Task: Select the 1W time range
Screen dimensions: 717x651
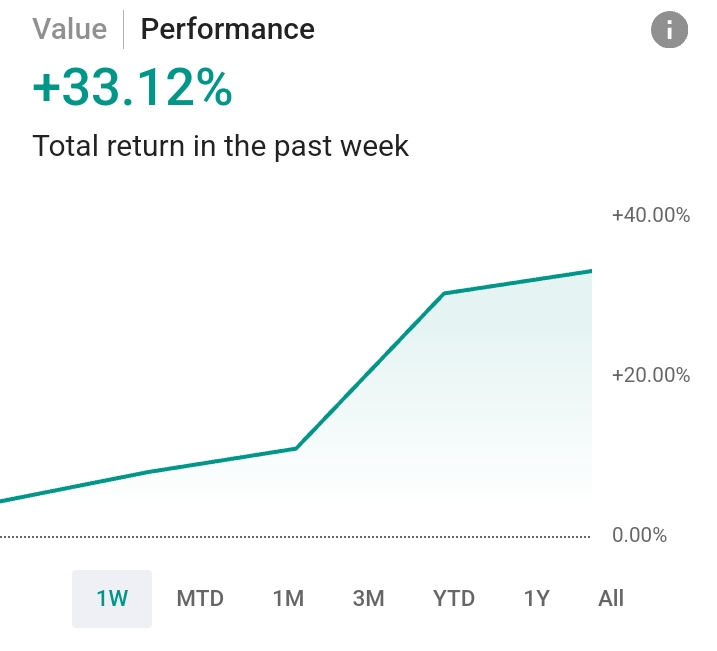Action: click(x=112, y=599)
